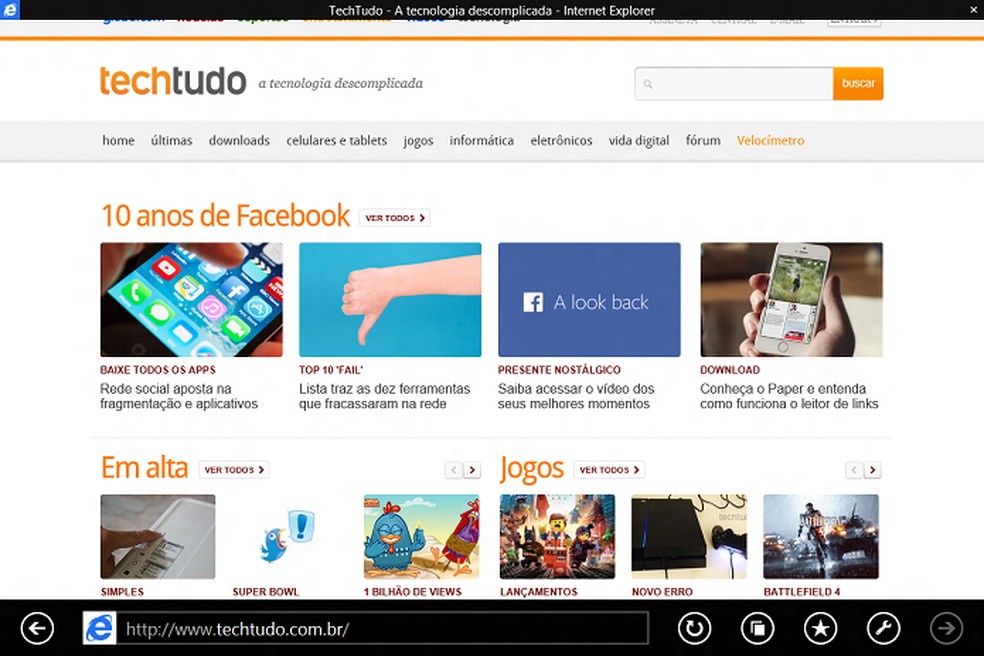Open the informática menu item
984x656 pixels.
481,141
